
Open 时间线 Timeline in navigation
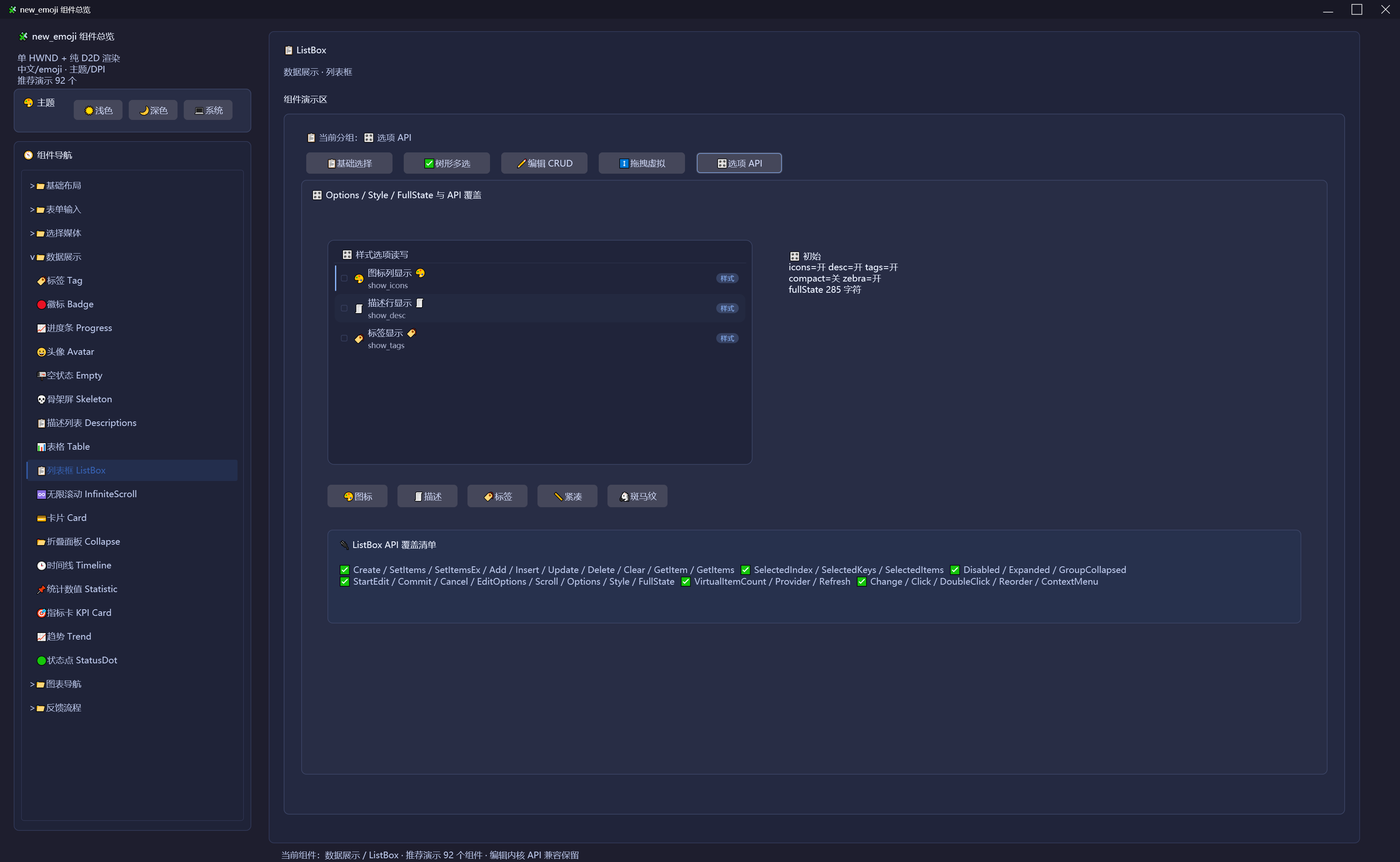pos(132,566)
